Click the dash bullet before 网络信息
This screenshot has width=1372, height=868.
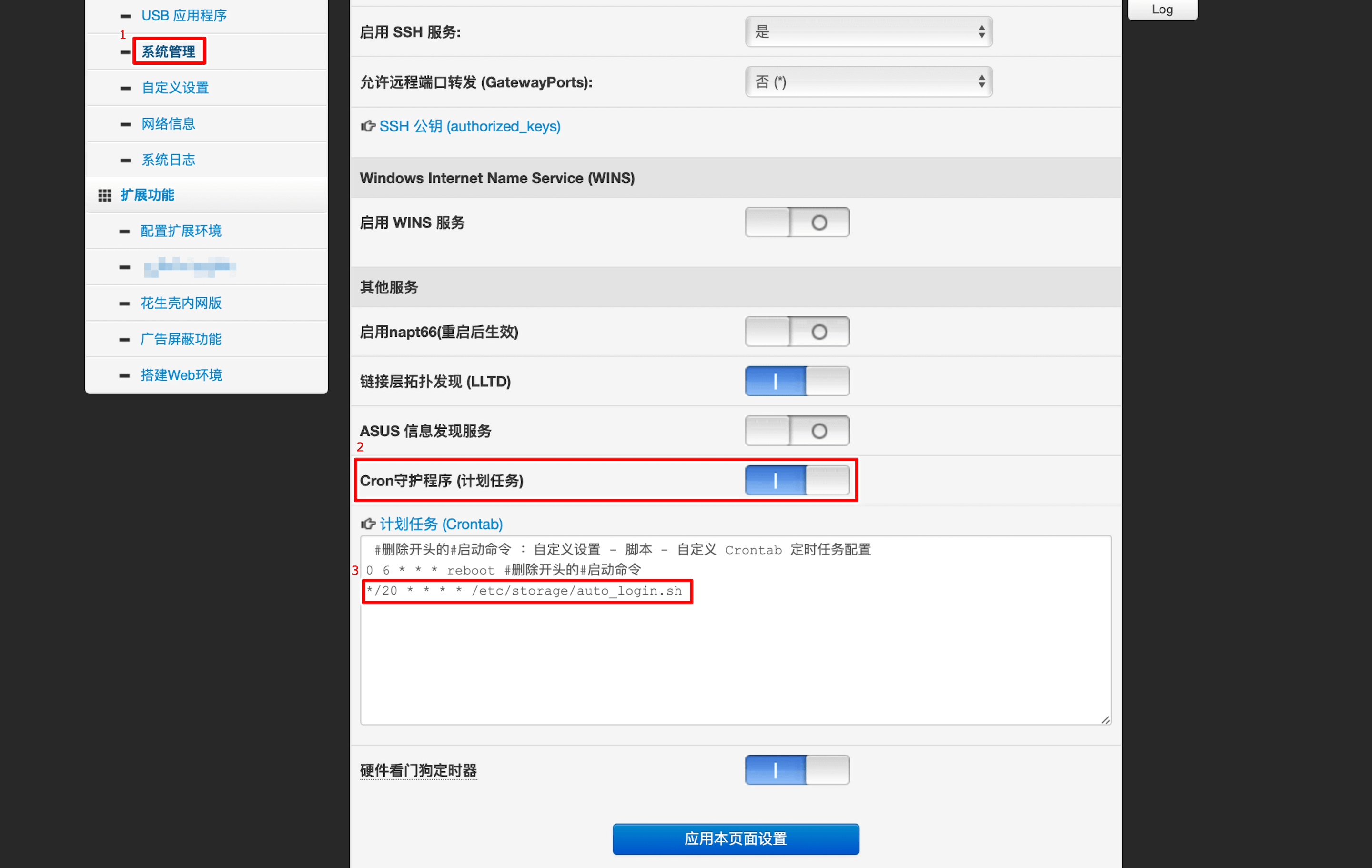pyautogui.click(x=125, y=124)
